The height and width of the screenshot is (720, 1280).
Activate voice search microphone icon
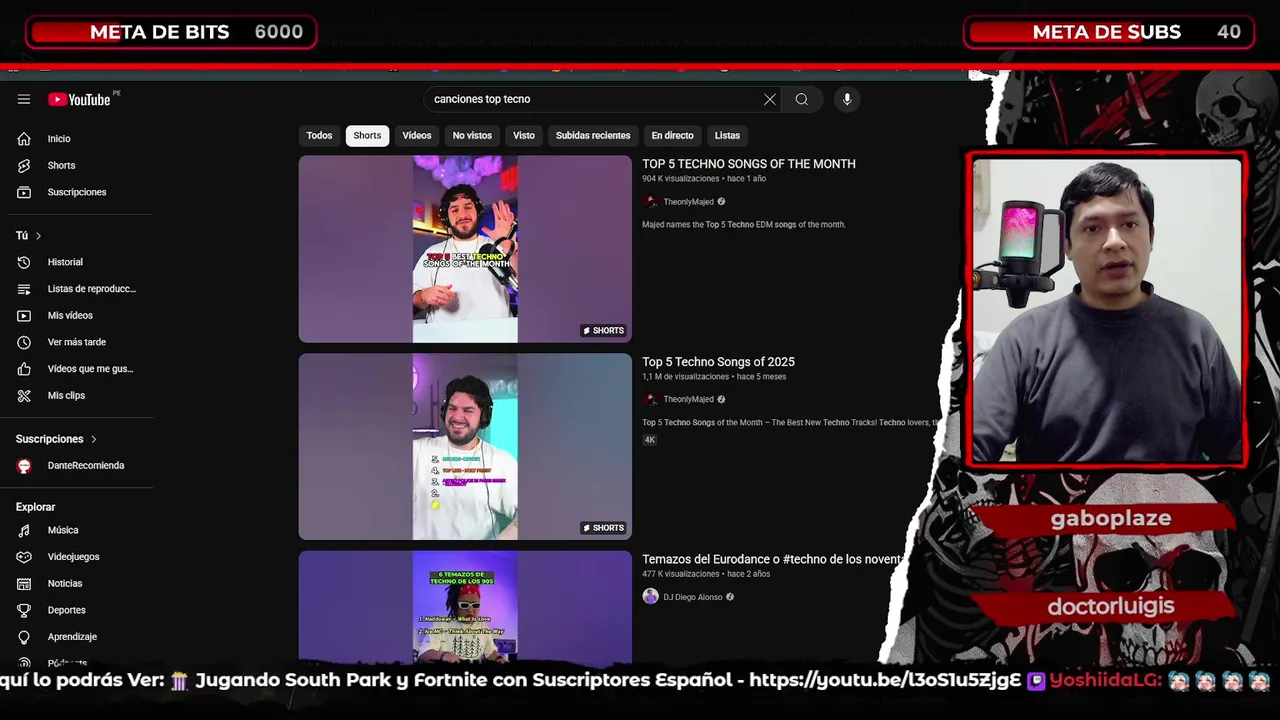(x=847, y=99)
